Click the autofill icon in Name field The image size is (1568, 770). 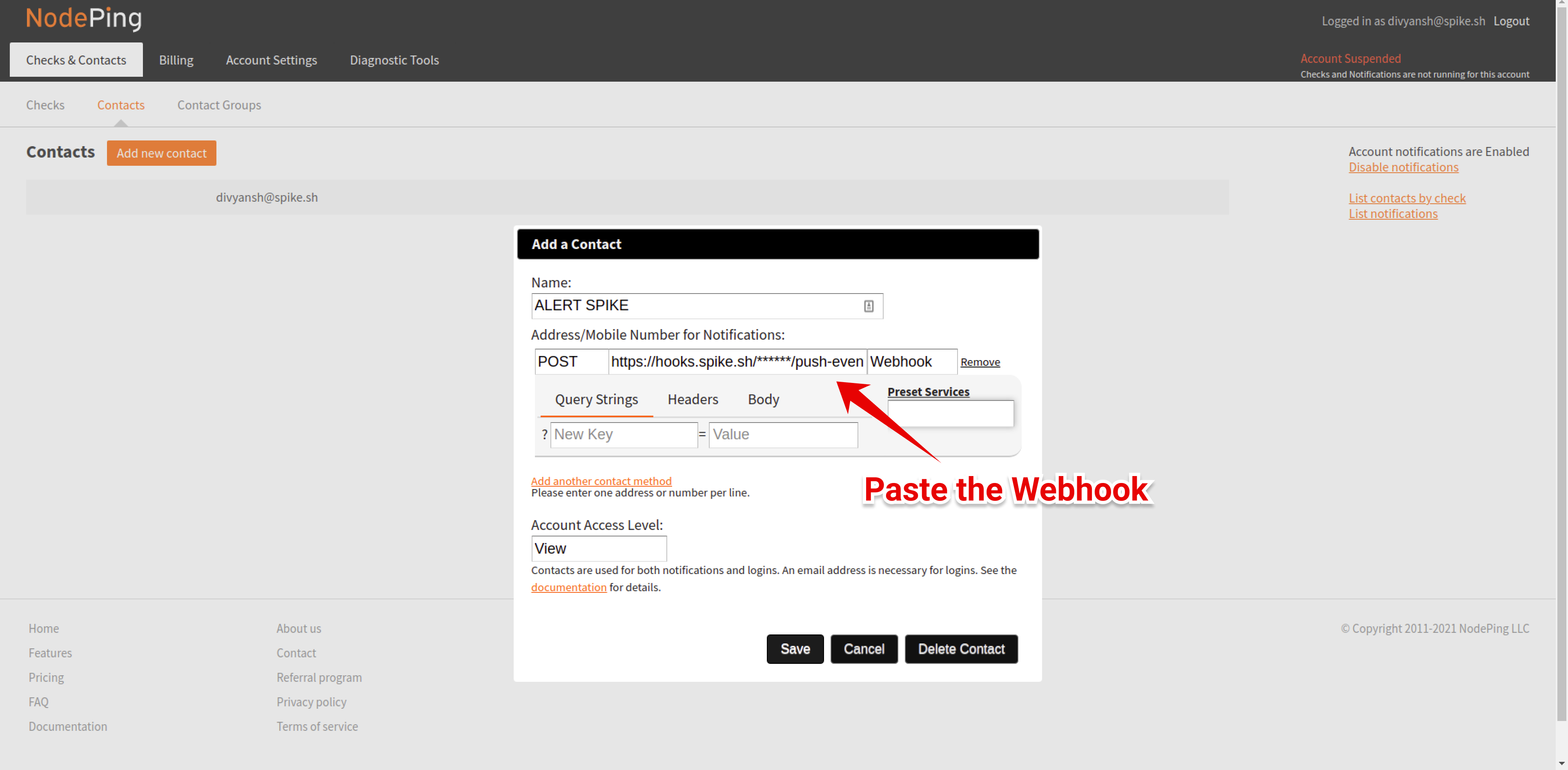click(x=869, y=306)
